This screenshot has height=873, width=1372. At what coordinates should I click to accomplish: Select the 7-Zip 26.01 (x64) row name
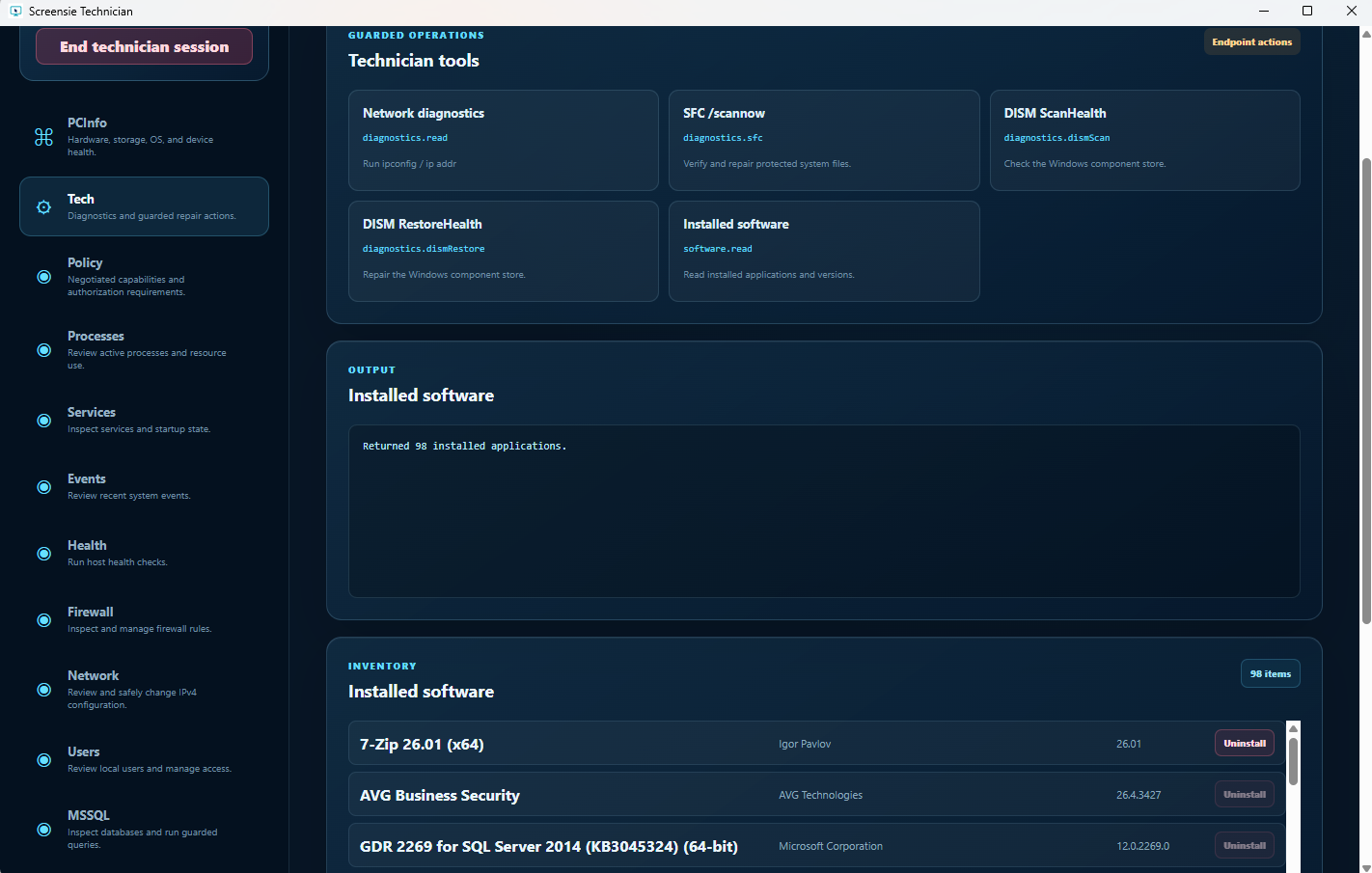pos(422,745)
